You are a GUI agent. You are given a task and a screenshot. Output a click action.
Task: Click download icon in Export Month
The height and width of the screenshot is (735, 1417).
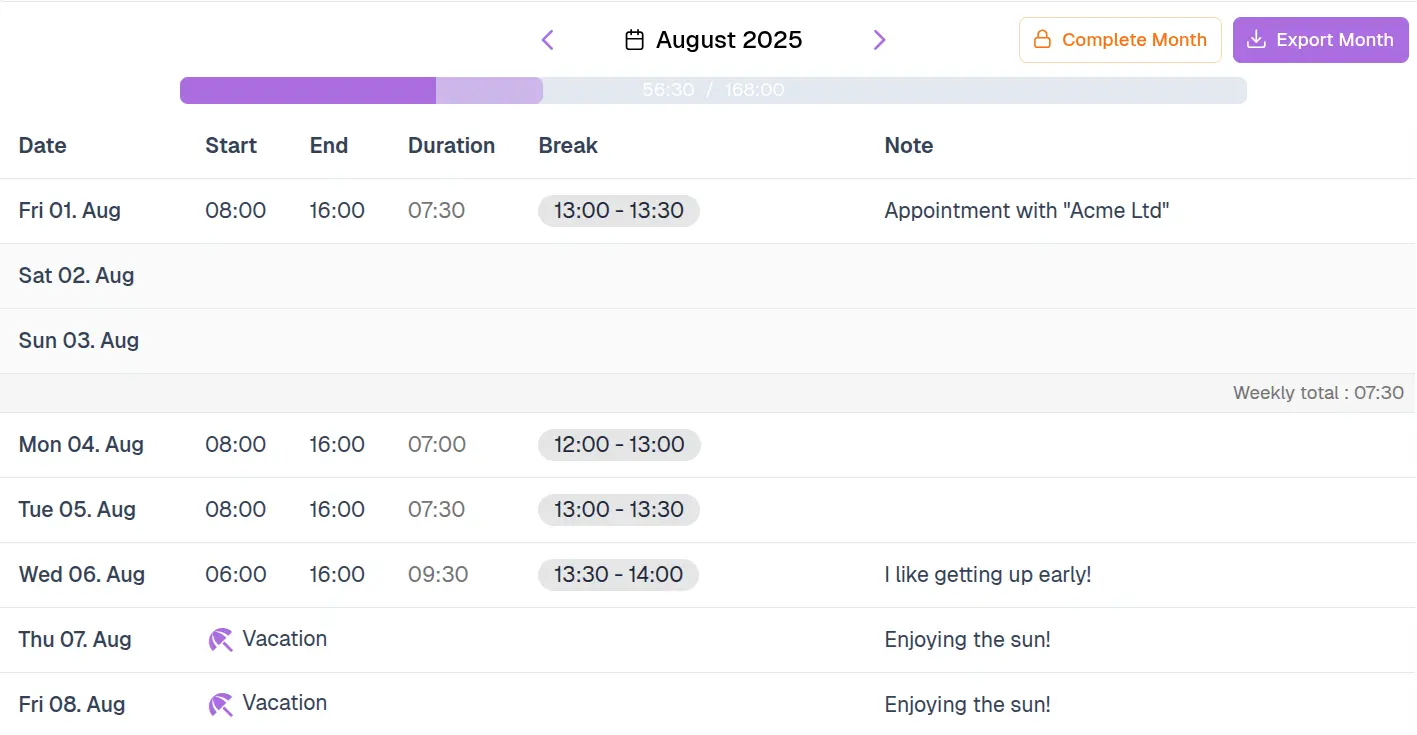1256,40
